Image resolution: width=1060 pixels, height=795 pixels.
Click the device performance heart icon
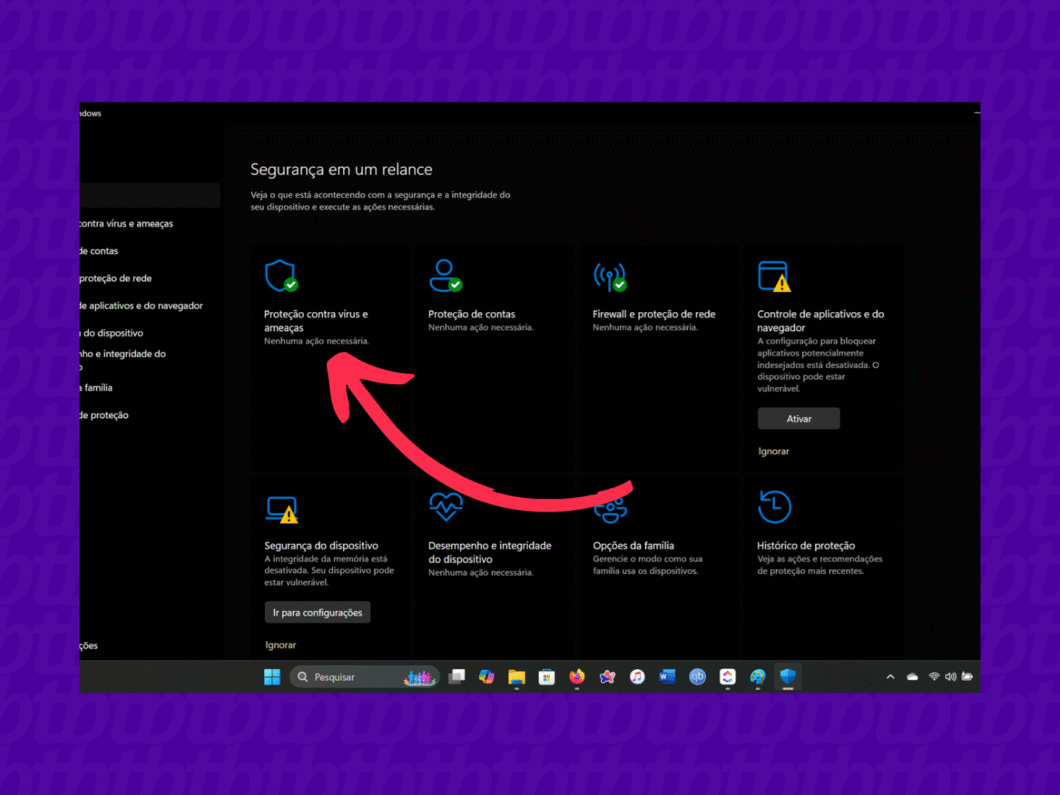pos(445,506)
